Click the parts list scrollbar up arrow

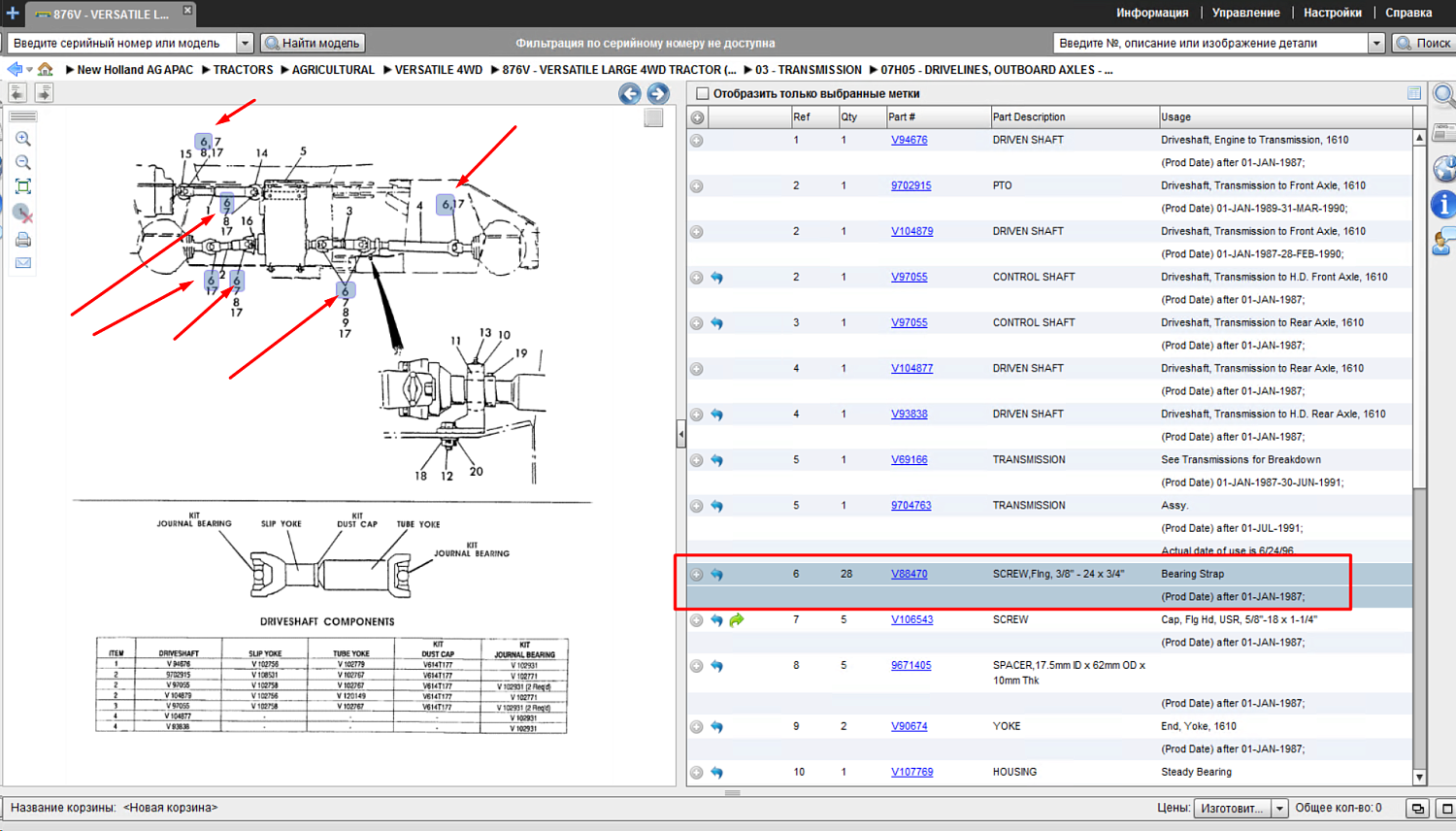(x=1419, y=138)
